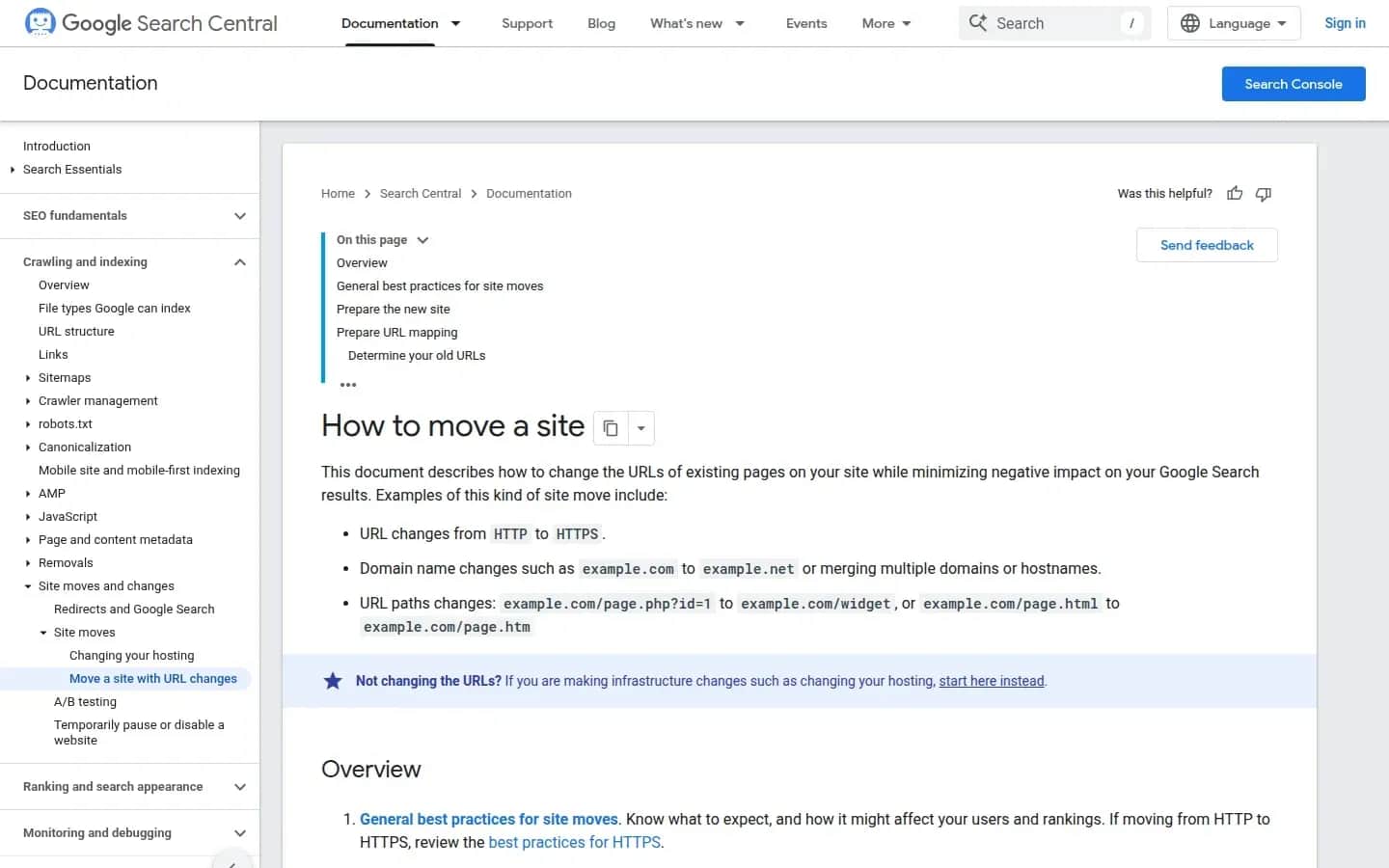This screenshot has height=868, width=1389.
Task: Expand the On this page chevron
Action: click(x=422, y=240)
